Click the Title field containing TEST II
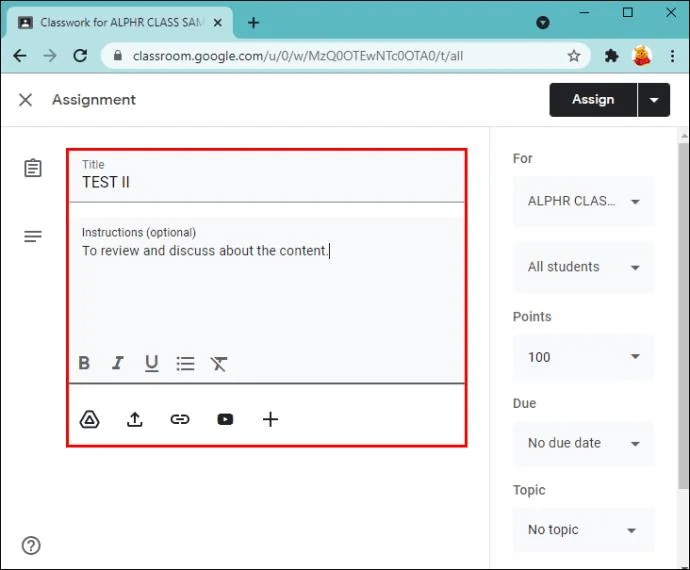Viewport: 690px width, 570px height. [x=267, y=177]
